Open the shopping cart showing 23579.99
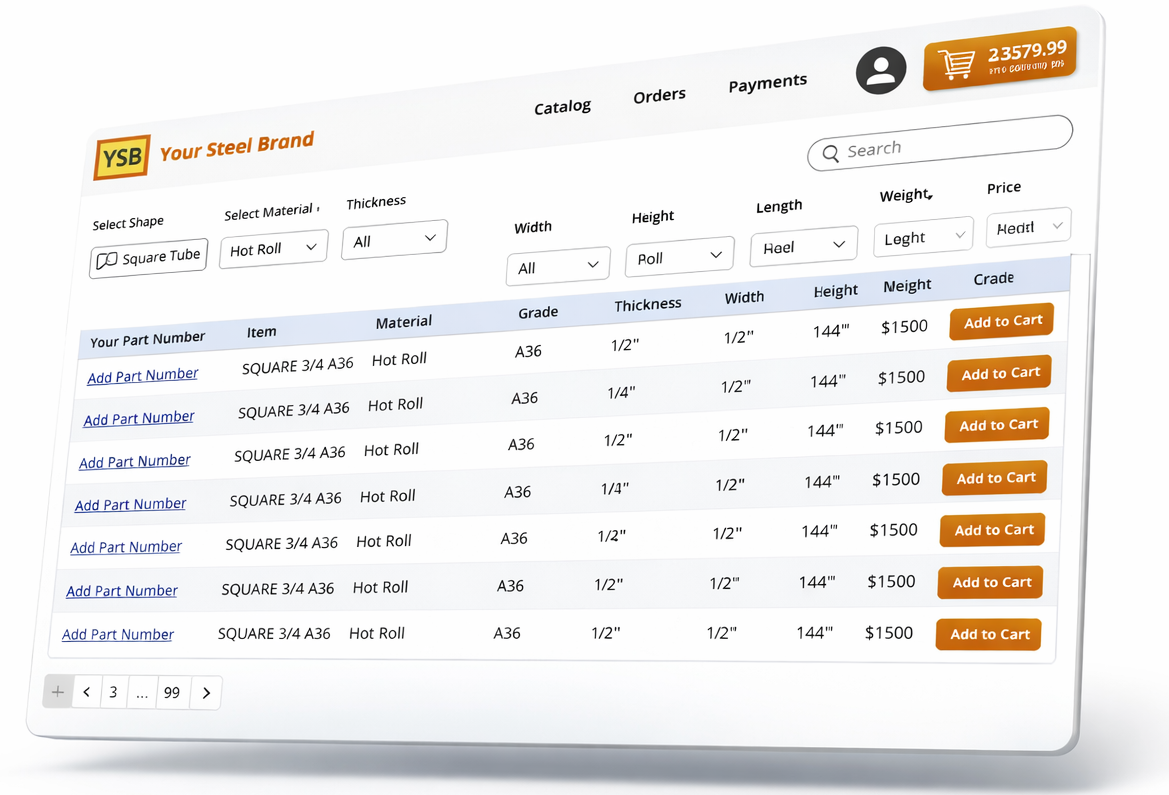The height and width of the screenshot is (795, 1169). tap(1000, 58)
